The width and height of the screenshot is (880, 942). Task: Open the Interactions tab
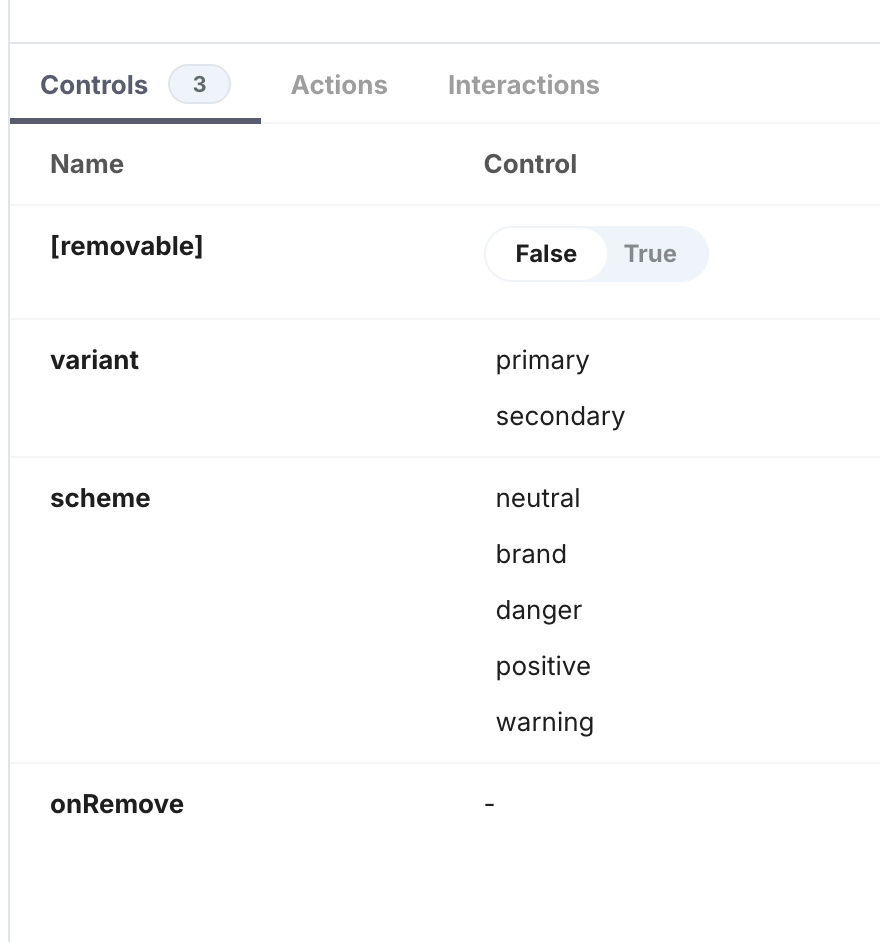coord(523,85)
